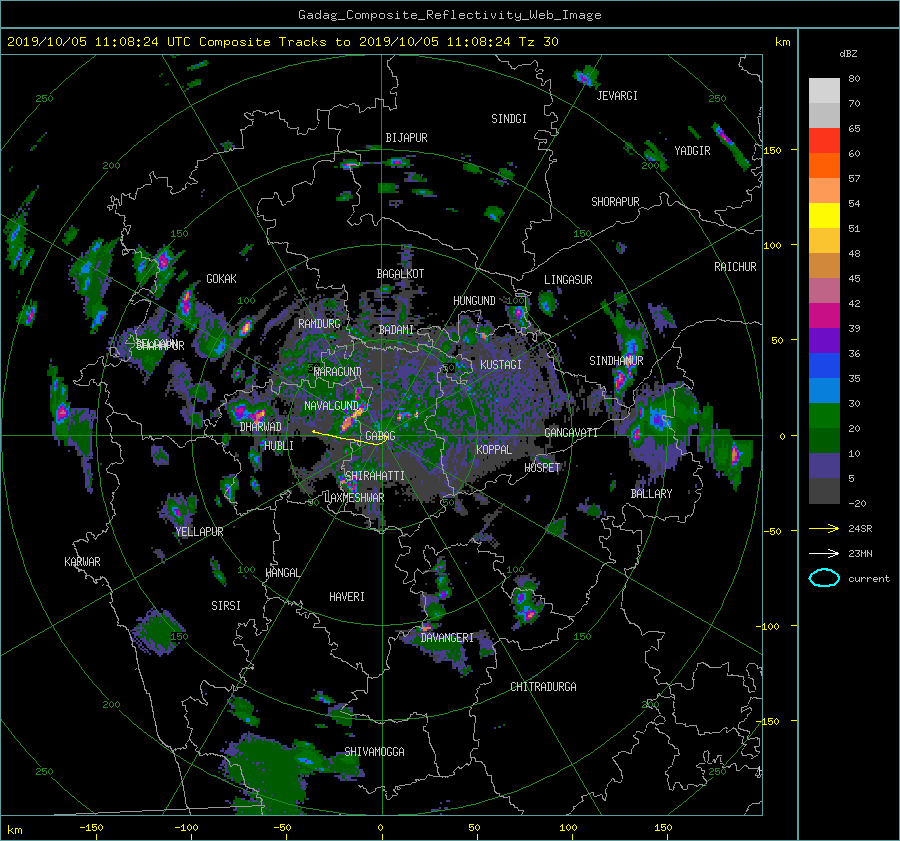
Task: Click the DAVANGERI city label
Action: tap(447, 638)
